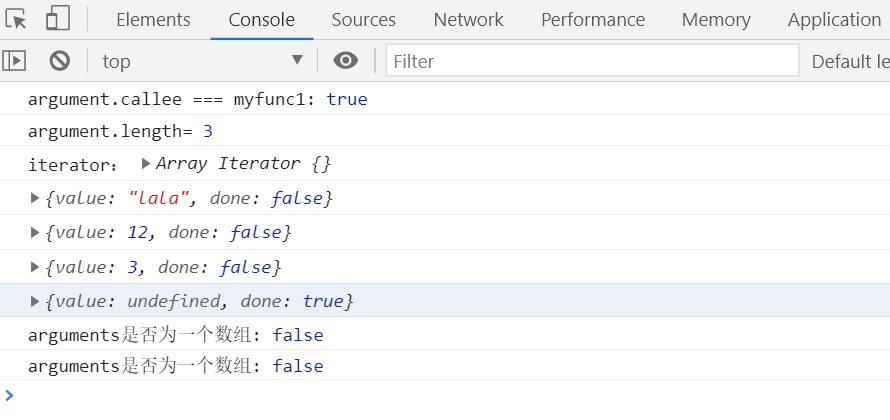Go to the Application tab
Image resolution: width=890 pixels, height=420 pixels.
click(834, 20)
